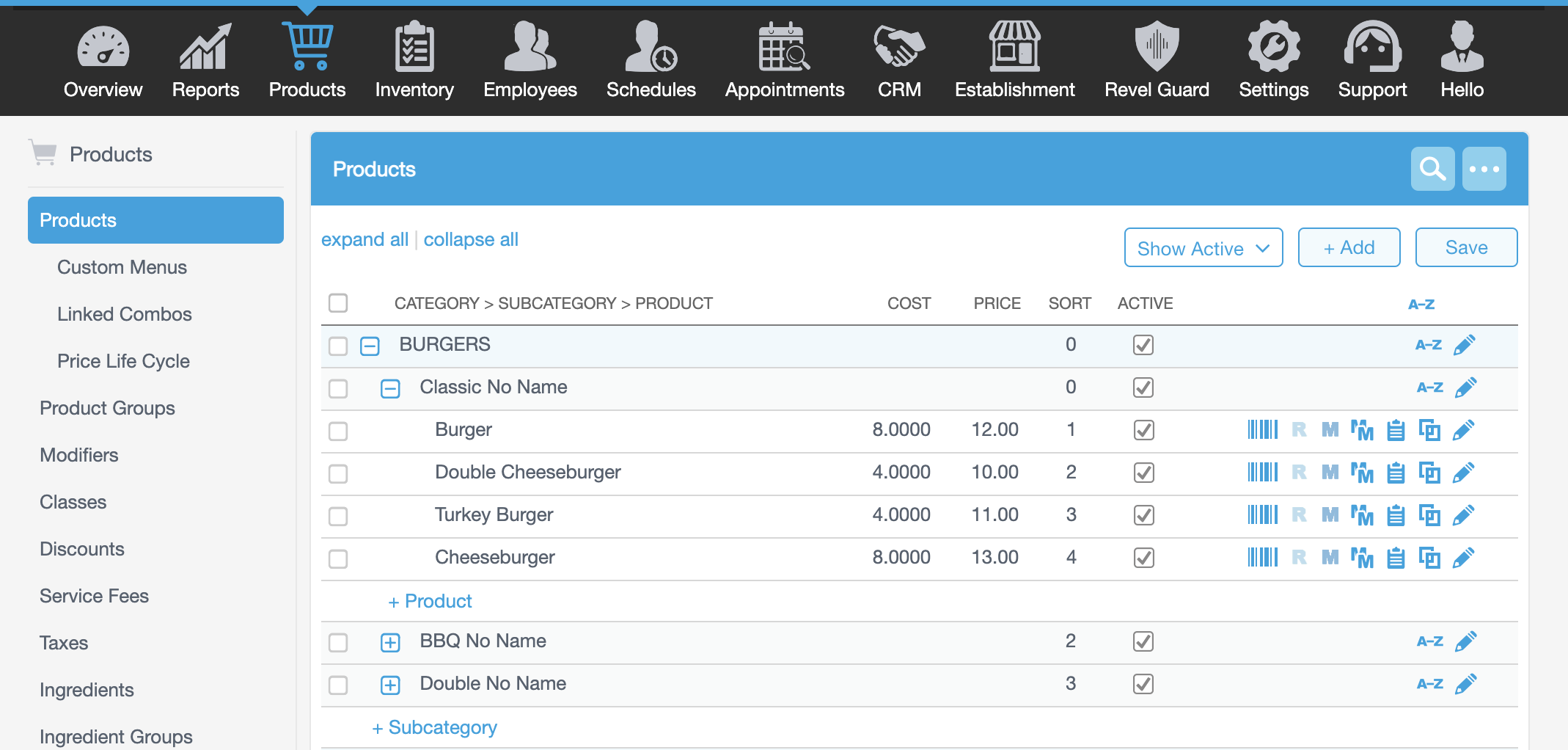1568x750 pixels.
Task: Click the barcode icon for Burger
Action: pyautogui.click(x=1262, y=430)
